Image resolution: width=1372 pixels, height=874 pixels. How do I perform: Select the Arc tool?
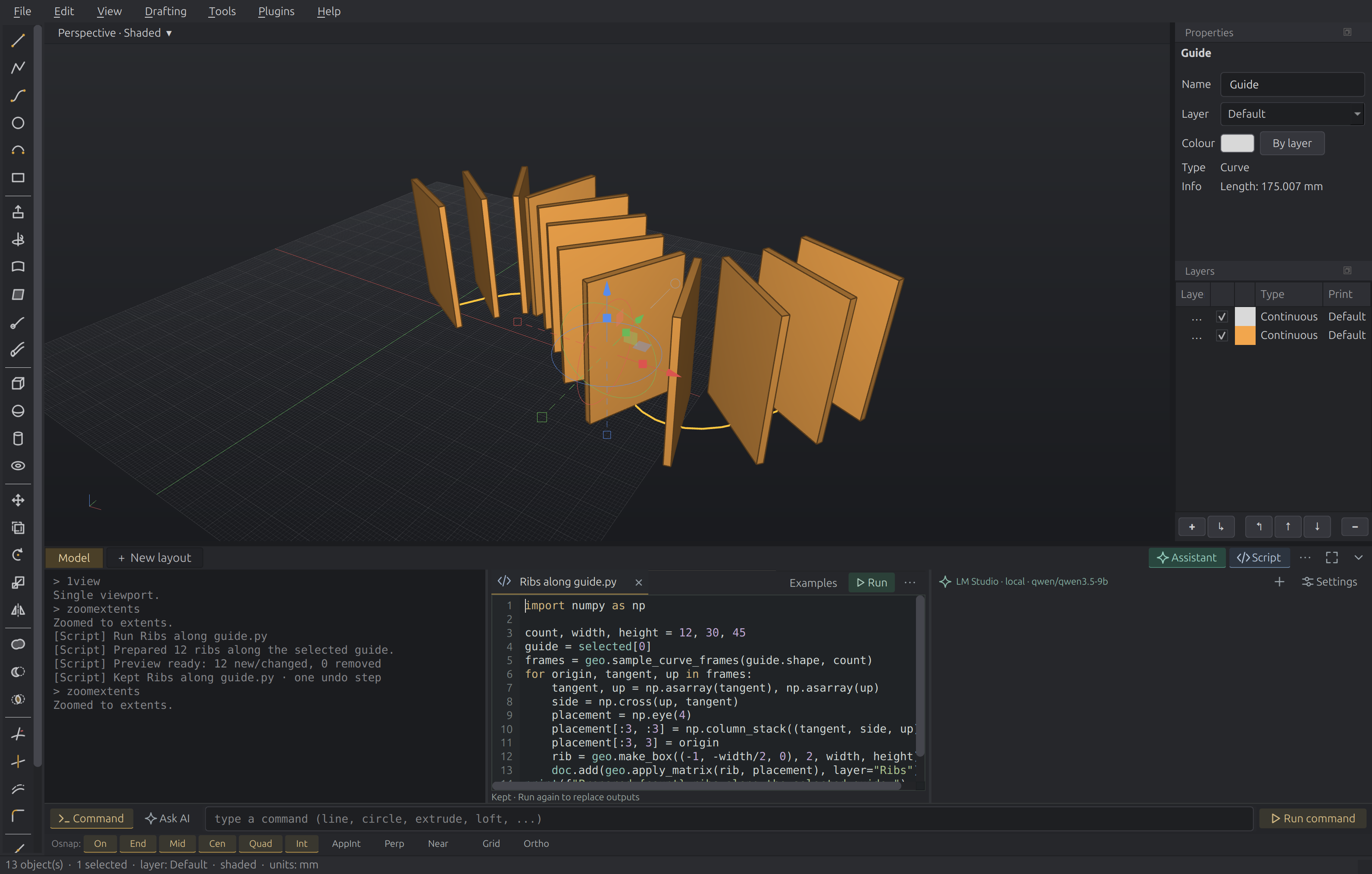click(18, 150)
